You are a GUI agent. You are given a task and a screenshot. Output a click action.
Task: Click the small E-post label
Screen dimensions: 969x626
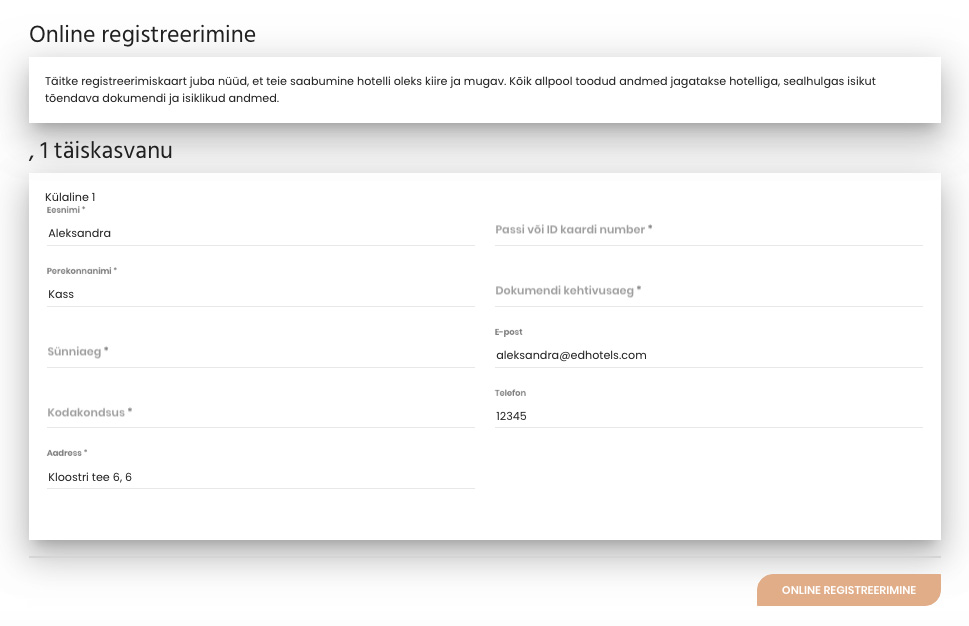[x=508, y=332]
